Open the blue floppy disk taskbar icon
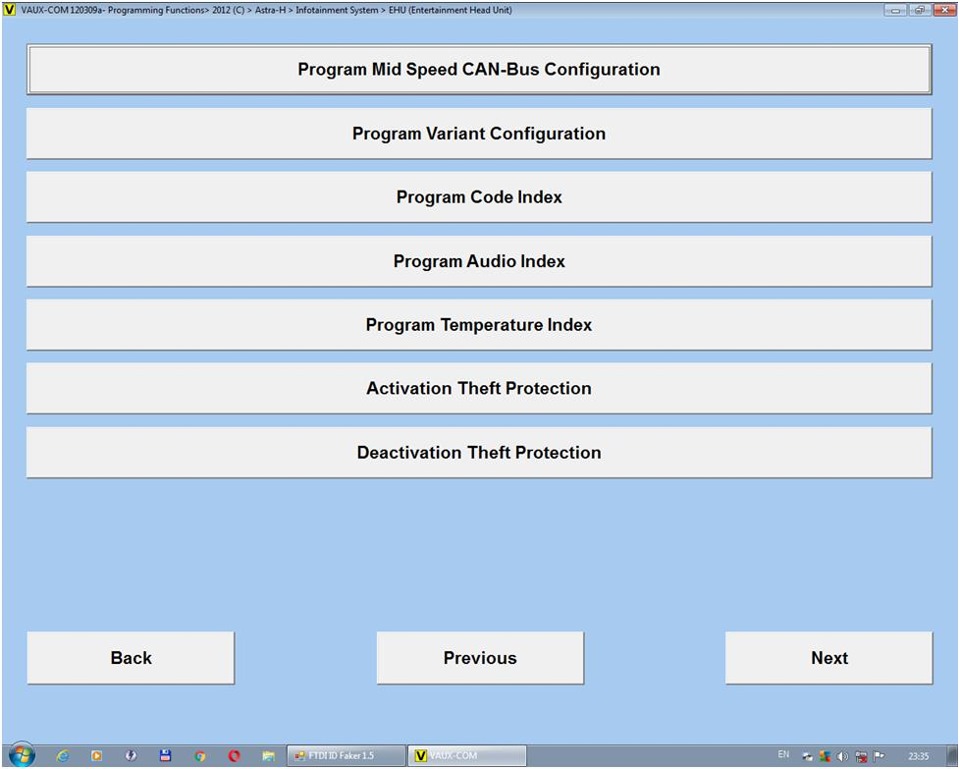 [x=165, y=756]
